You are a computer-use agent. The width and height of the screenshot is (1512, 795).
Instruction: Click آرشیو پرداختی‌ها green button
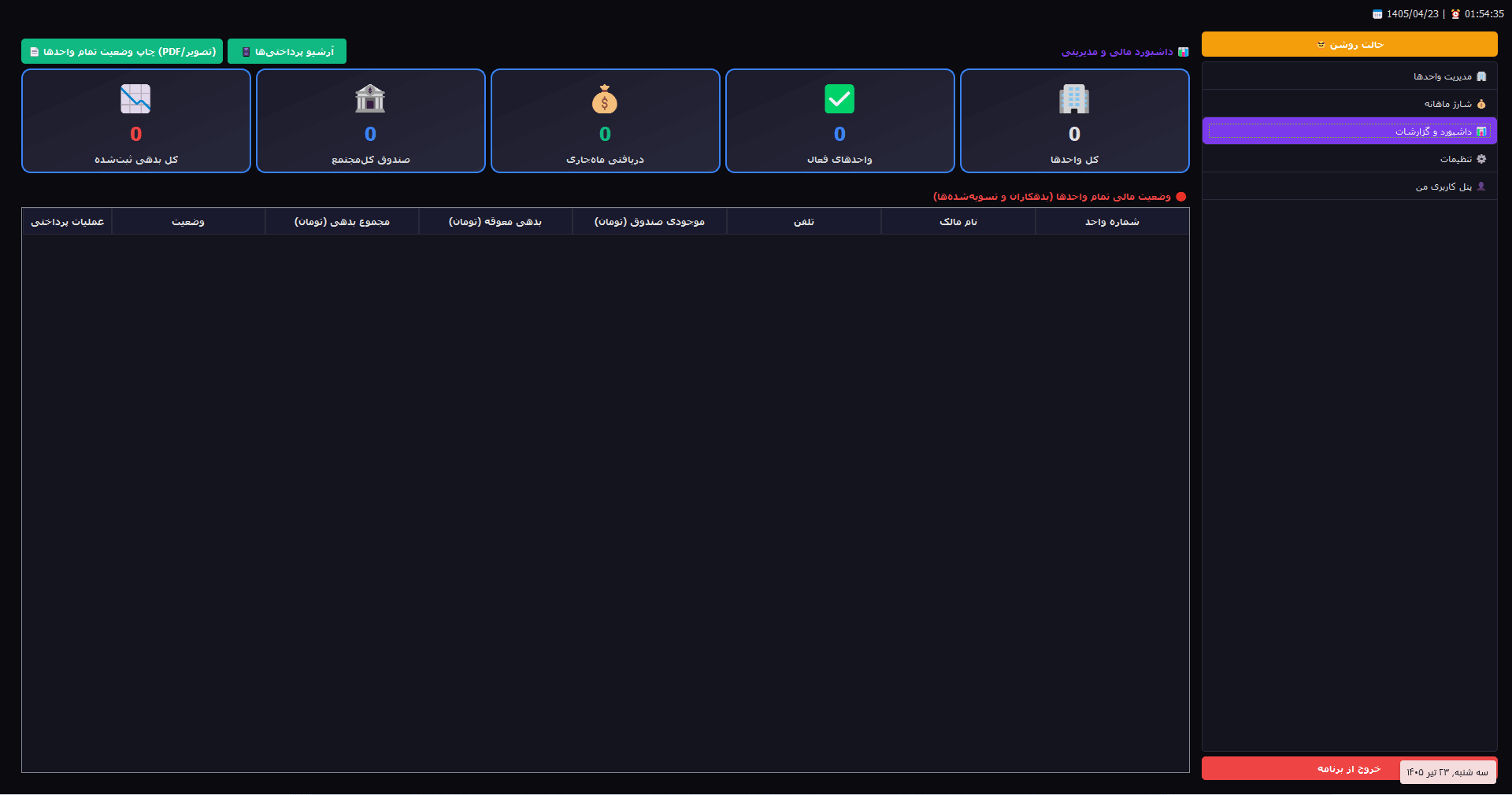(287, 51)
